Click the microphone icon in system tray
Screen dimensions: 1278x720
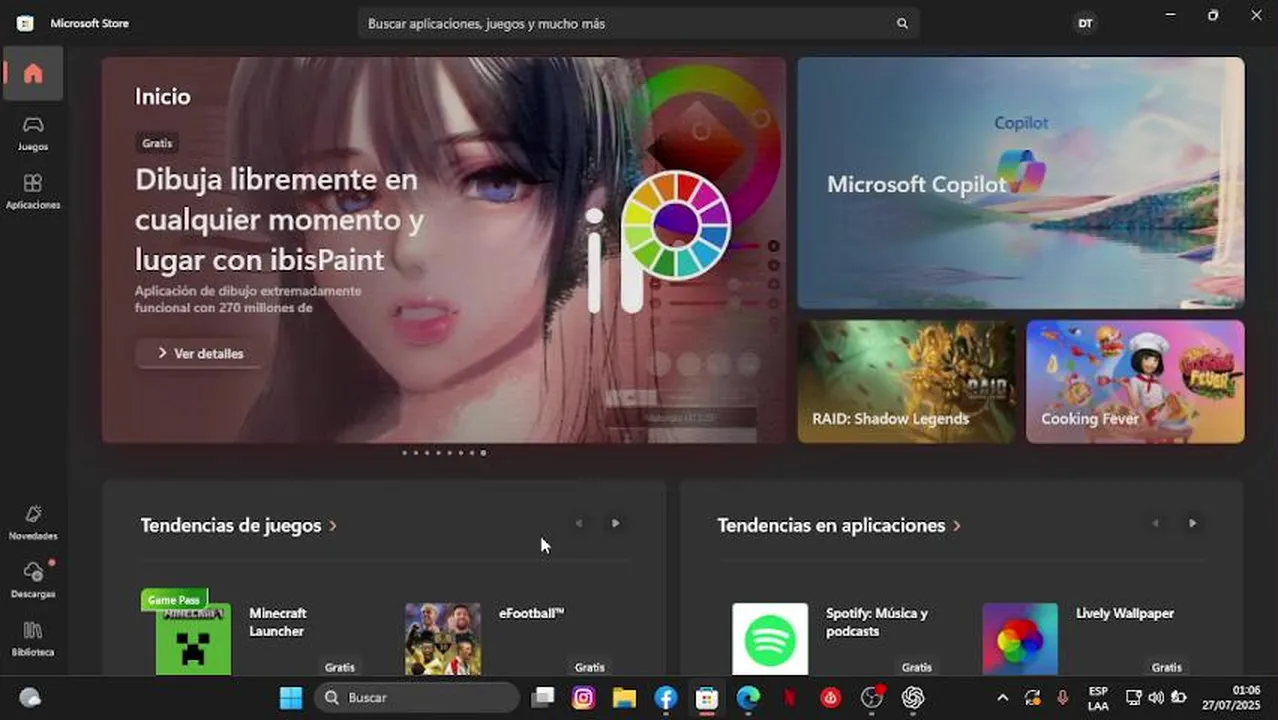coord(1062,697)
